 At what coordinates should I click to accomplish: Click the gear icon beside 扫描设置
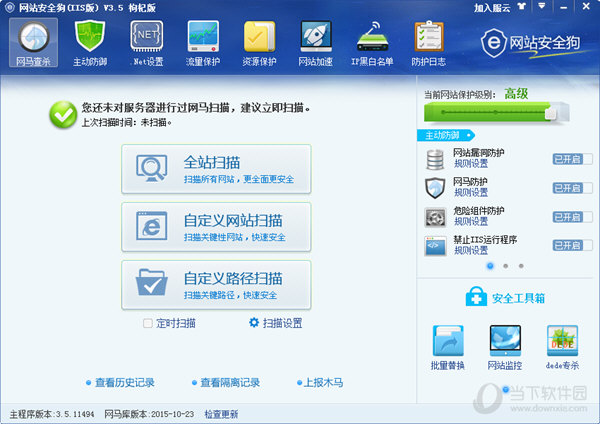(x=254, y=323)
